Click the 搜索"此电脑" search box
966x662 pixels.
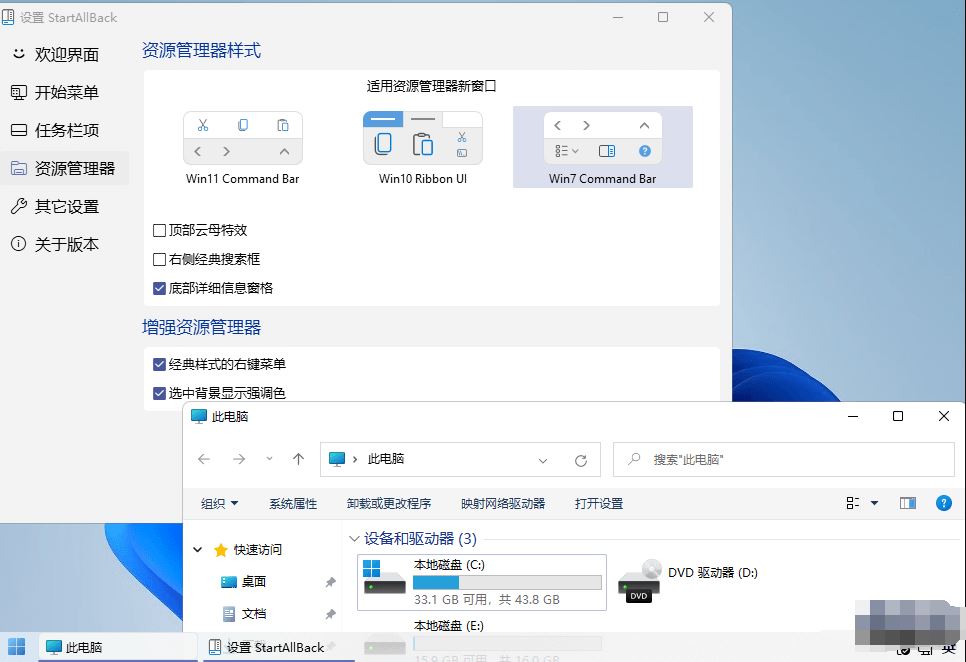[x=784, y=459]
